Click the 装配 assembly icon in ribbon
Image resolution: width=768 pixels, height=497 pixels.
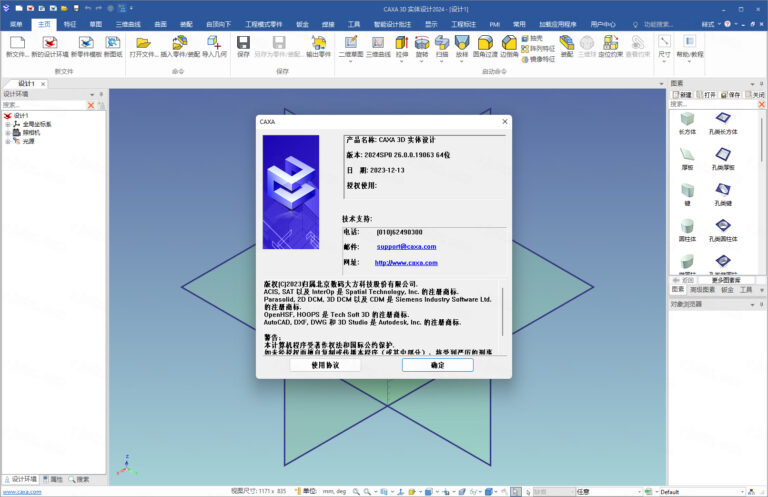(567, 43)
